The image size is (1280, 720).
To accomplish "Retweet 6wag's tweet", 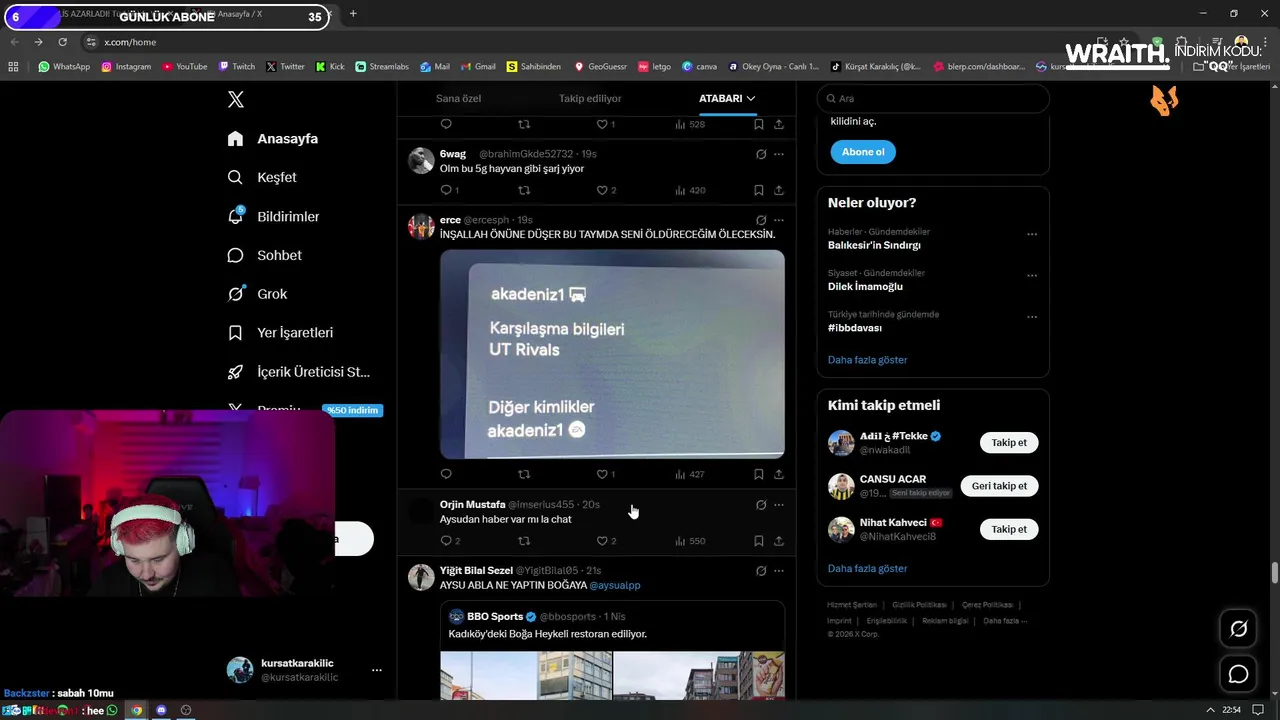I will [524, 190].
